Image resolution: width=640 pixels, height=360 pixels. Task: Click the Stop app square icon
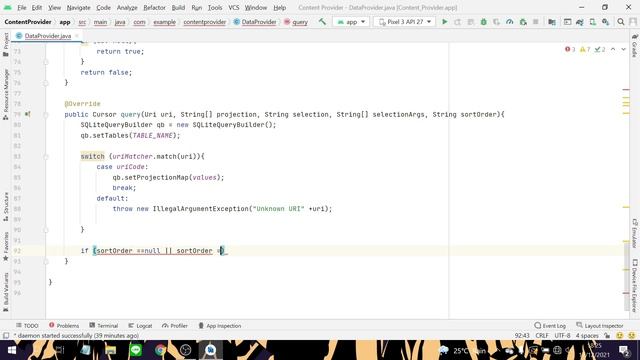(536, 22)
